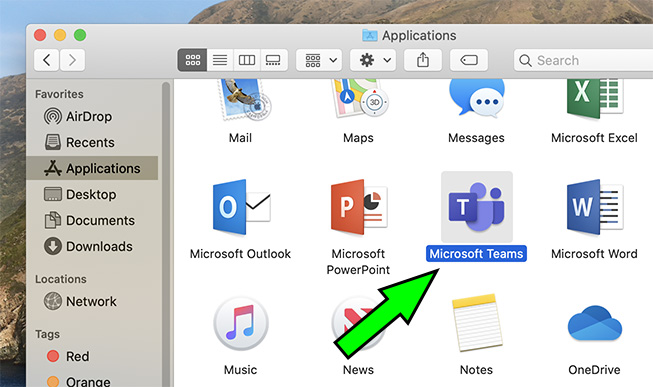Go back with the back arrow
Screen dimensions: 653x387
pyautogui.click(x=46, y=60)
